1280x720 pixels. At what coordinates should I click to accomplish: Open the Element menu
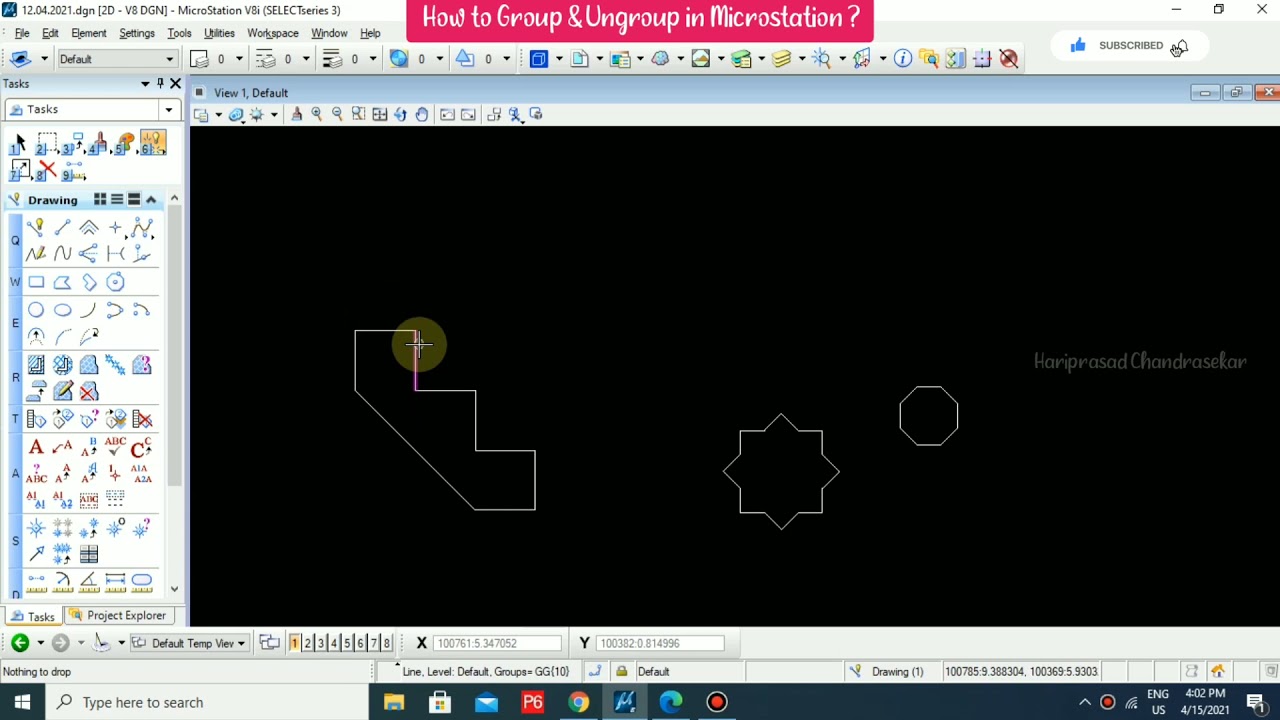point(88,33)
